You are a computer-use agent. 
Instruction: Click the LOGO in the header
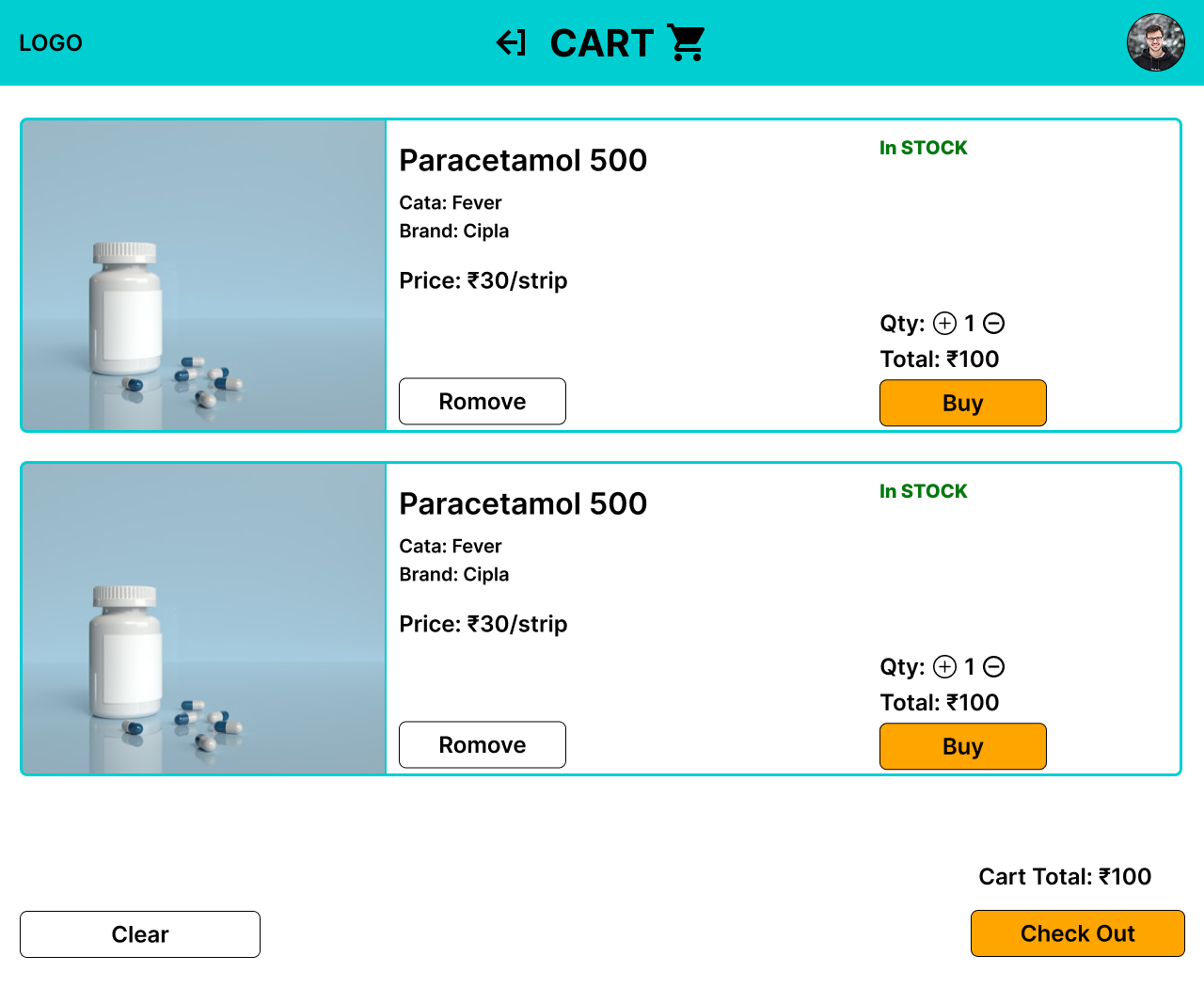pyautogui.click(x=51, y=43)
